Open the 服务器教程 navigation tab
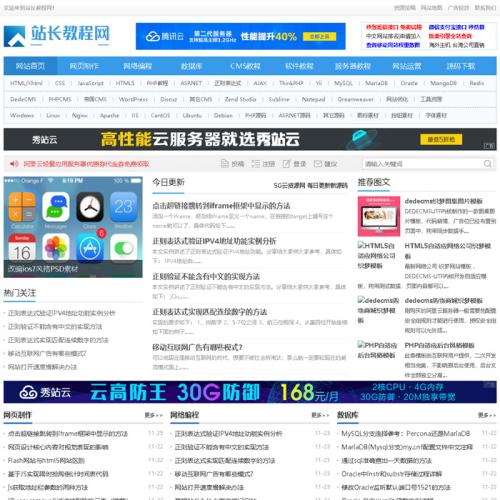 pyautogui.click(x=353, y=66)
